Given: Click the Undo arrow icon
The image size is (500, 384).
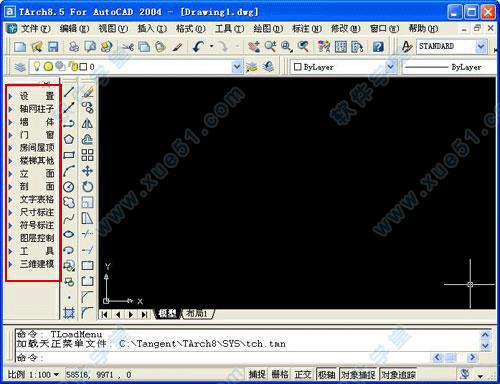Looking at the screenshot, I should tap(198, 46).
